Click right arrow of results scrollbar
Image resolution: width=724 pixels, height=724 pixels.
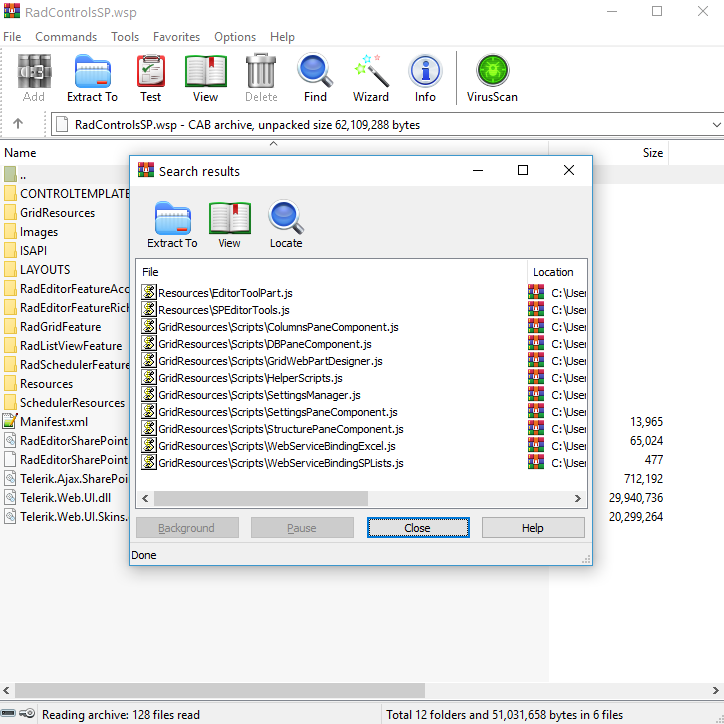point(578,499)
